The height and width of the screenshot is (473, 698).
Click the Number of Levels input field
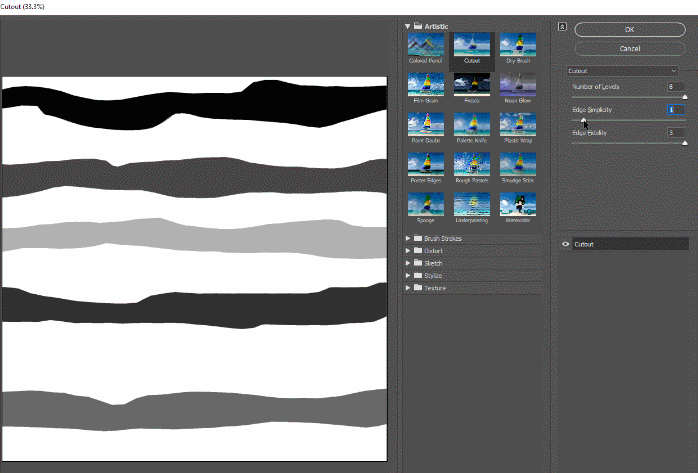click(677, 87)
